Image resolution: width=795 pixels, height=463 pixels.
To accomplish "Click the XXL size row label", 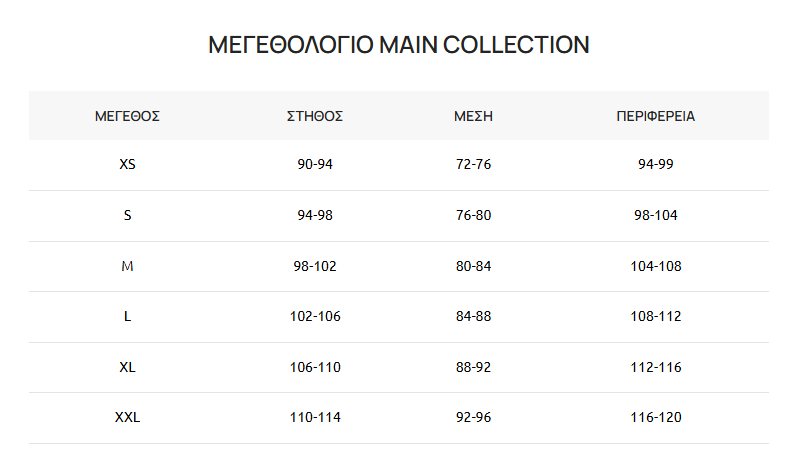I will (127, 417).
